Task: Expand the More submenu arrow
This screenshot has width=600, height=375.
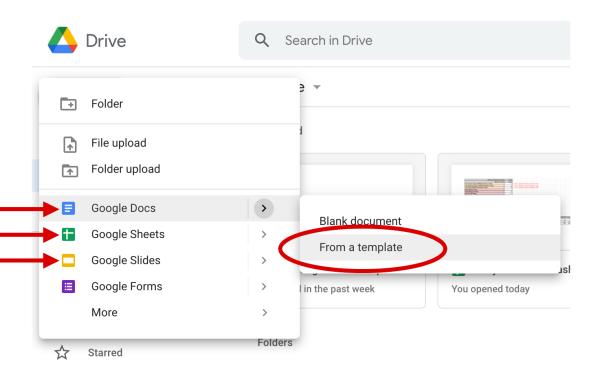Action: [264, 312]
